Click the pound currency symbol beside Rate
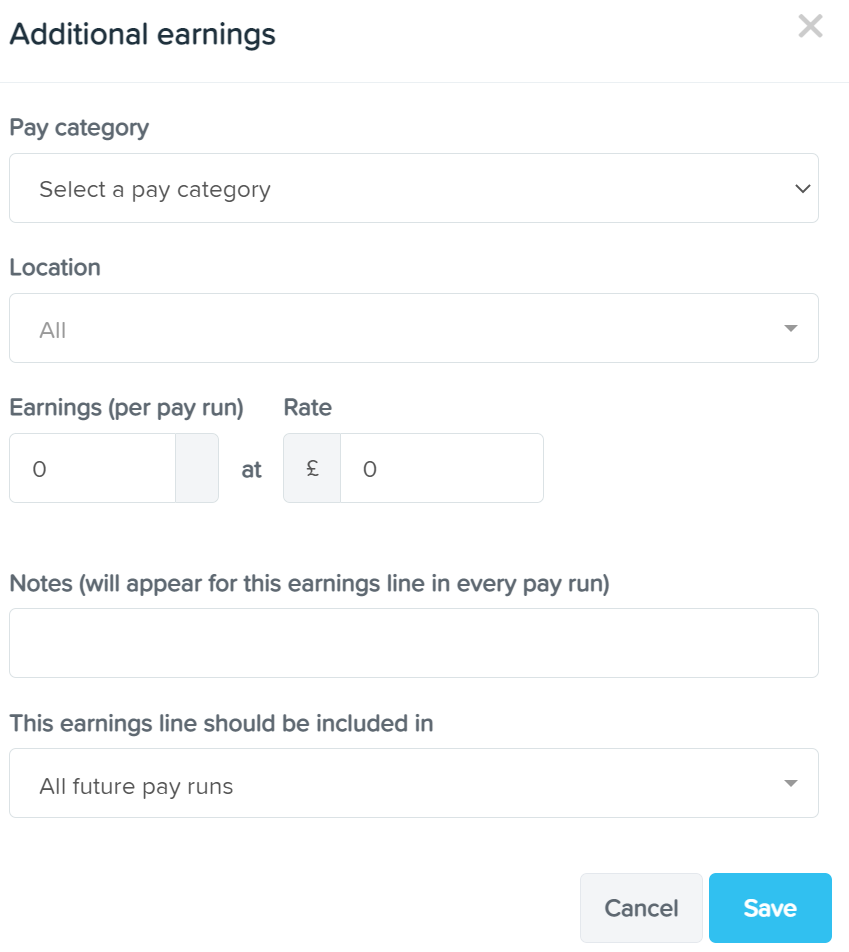The height and width of the screenshot is (952, 849). coord(312,468)
